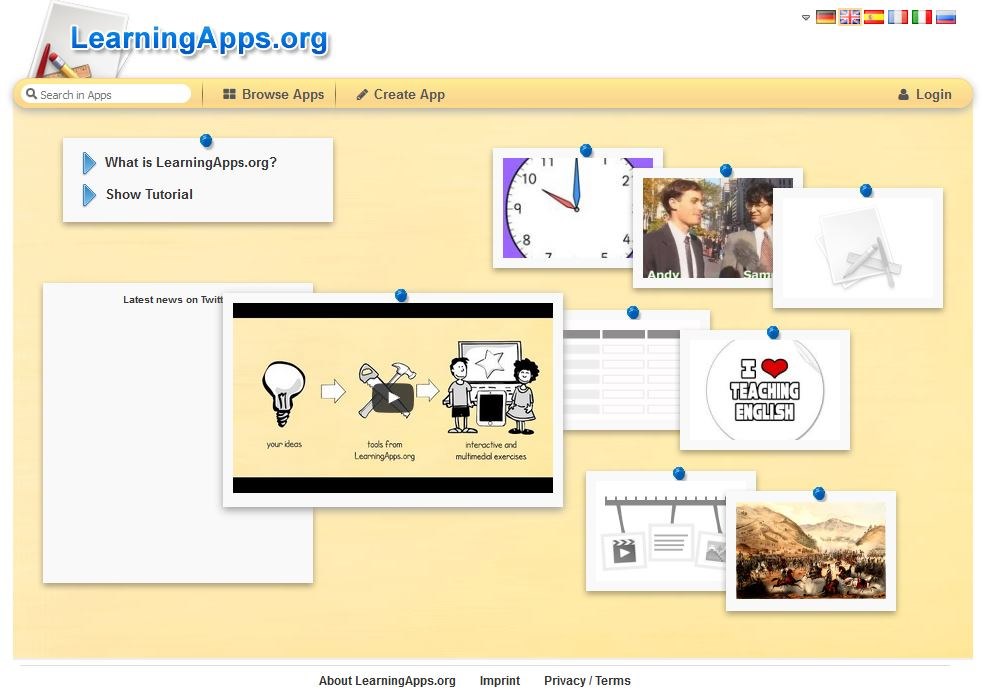Click the LearningApps.org logo
The height and width of the screenshot is (699, 987).
[x=198, y=40]
